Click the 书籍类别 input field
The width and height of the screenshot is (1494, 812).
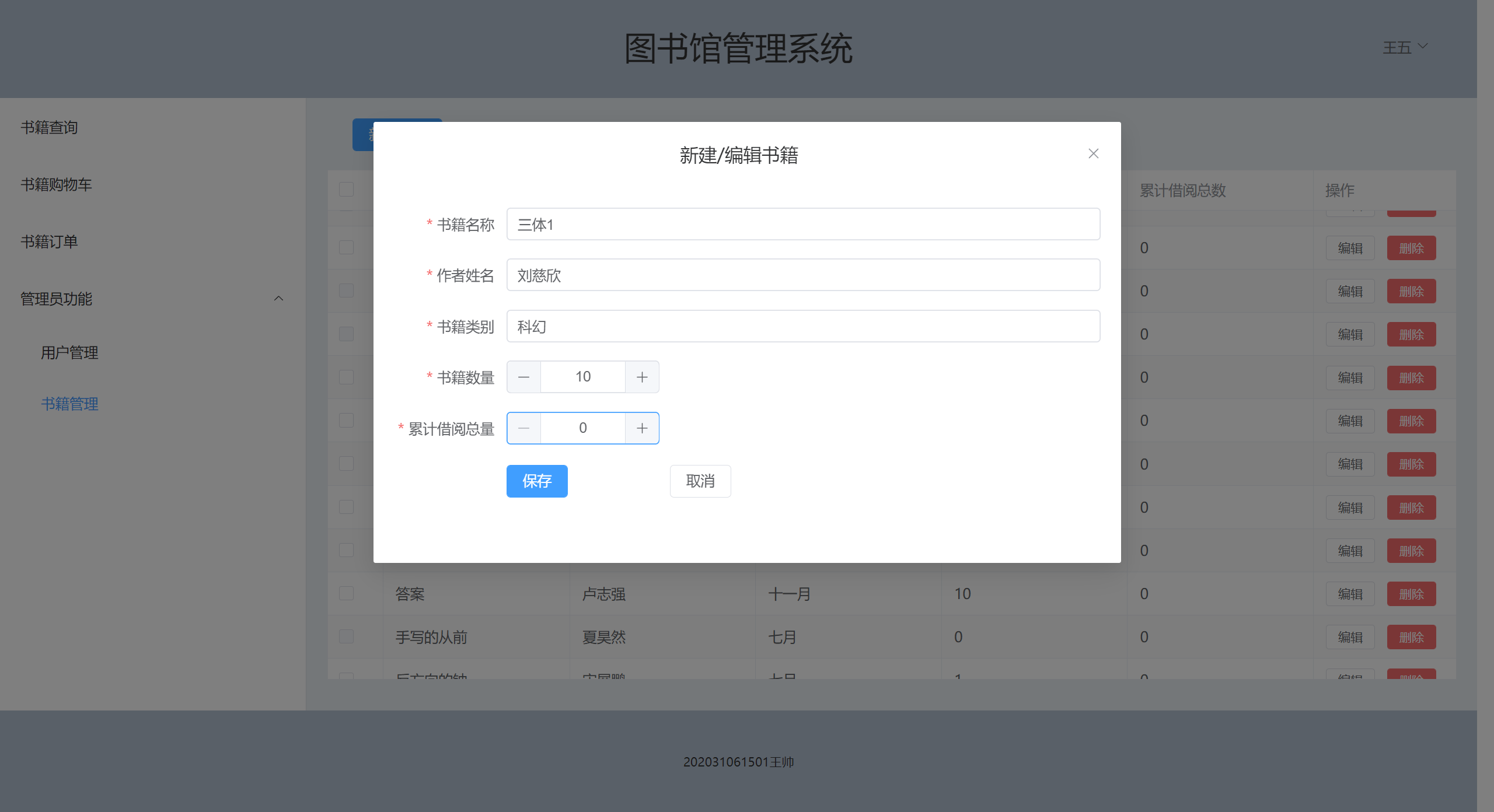click(x=802, y=326)
